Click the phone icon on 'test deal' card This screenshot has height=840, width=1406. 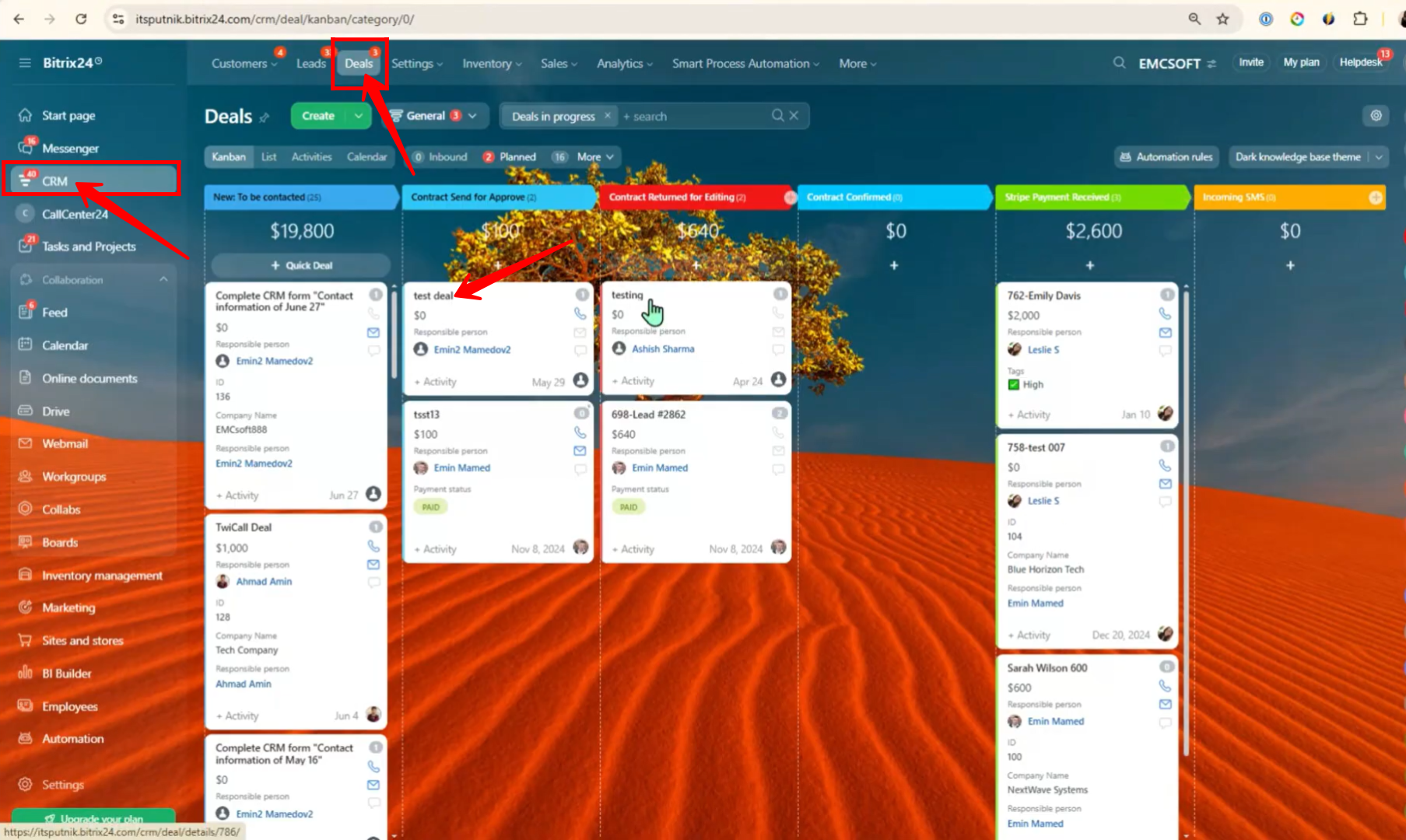coord(580,313)
